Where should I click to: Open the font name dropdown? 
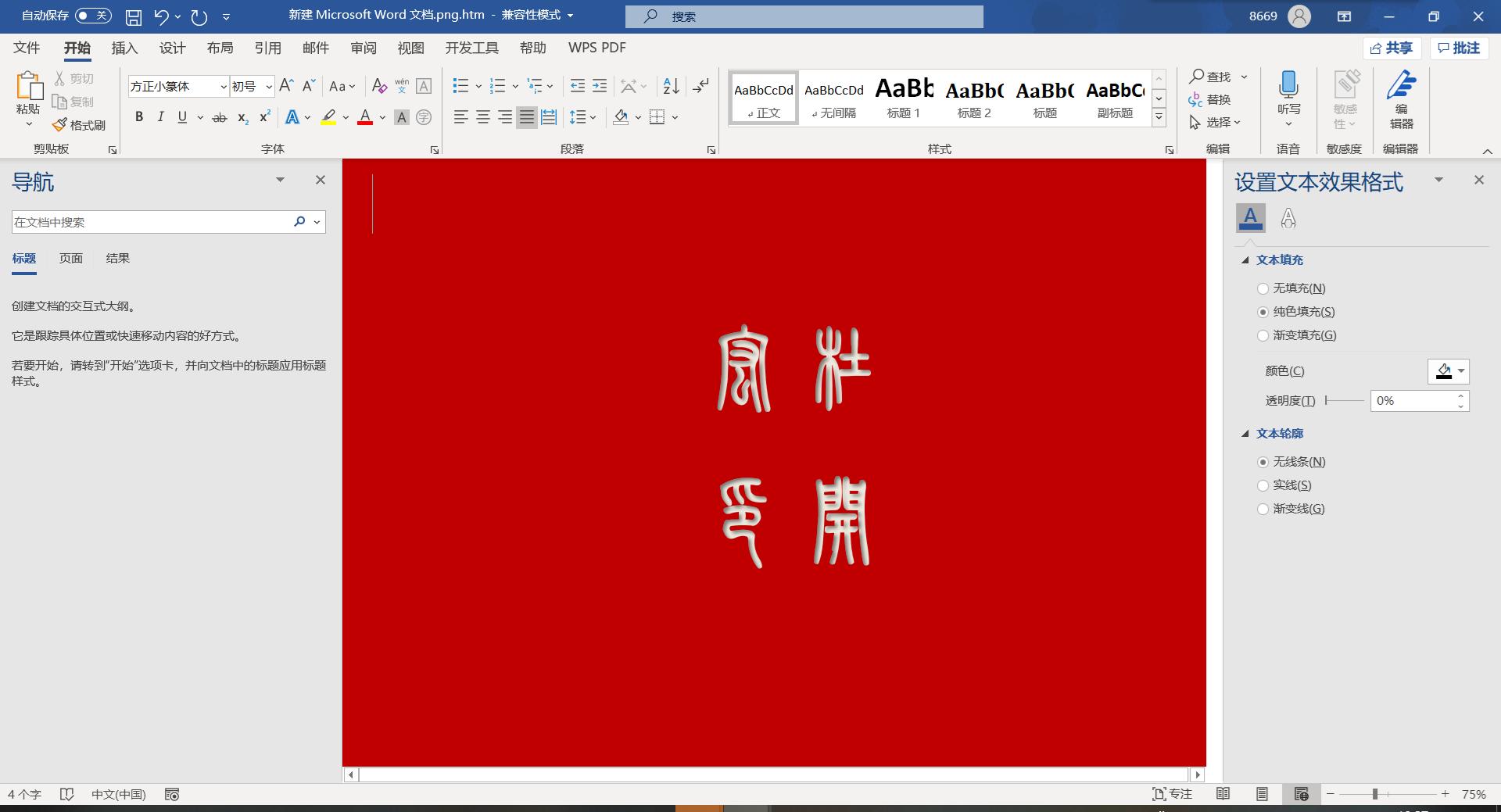[224, 86]
